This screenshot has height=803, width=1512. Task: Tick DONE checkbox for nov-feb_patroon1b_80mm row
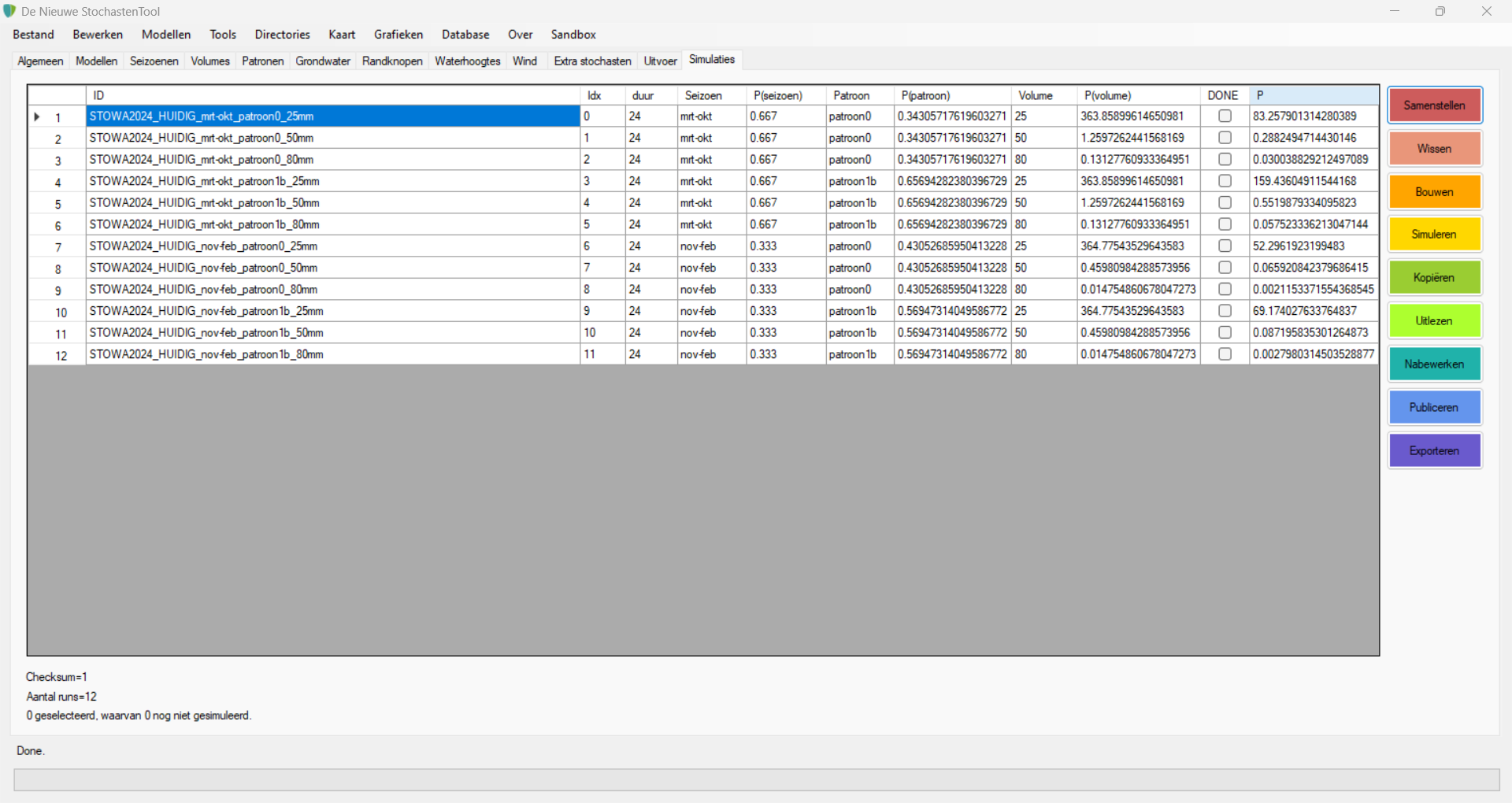coord(1225,354)
